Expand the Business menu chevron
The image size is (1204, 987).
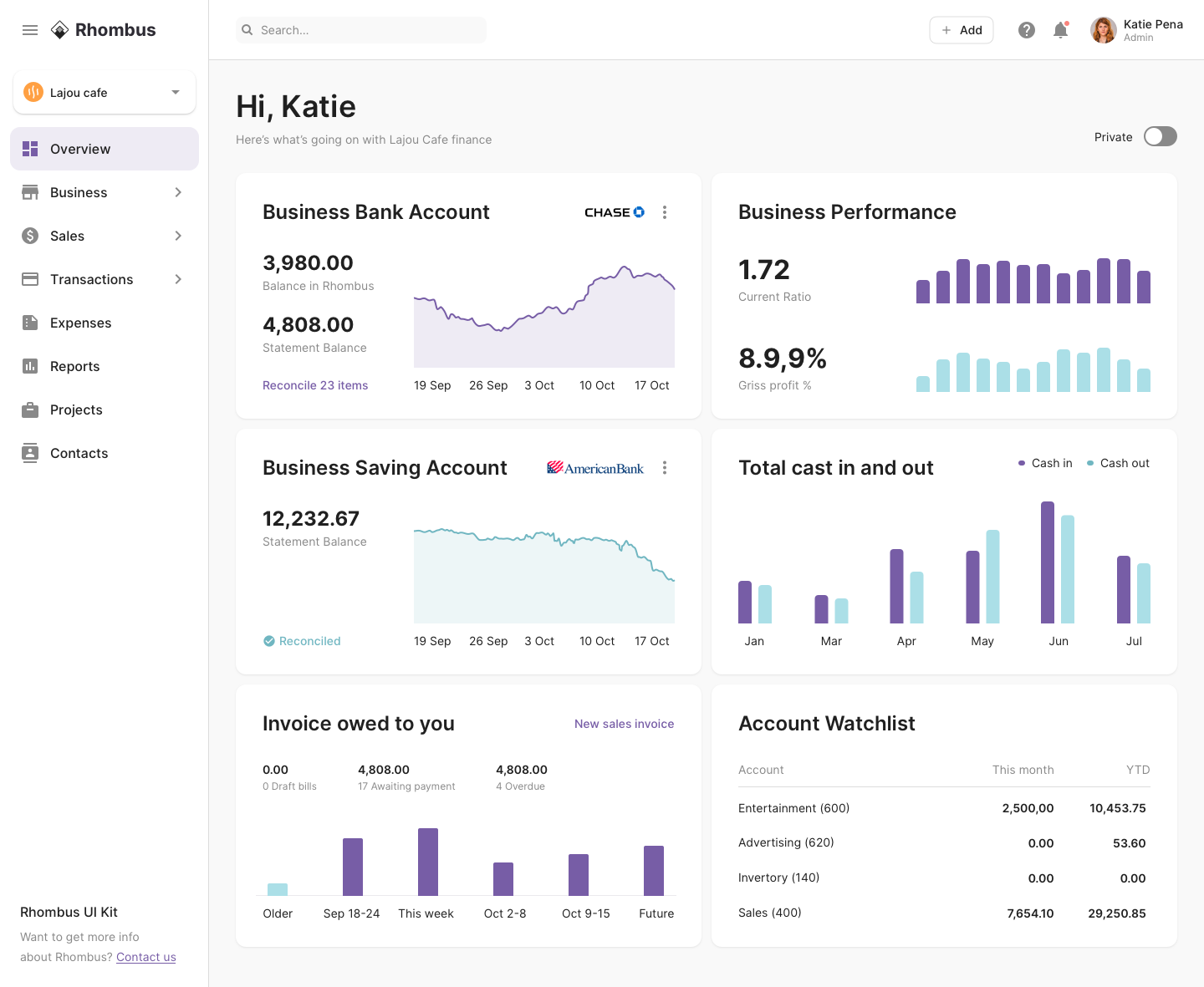pyautogui.click(x=178, y=192)
